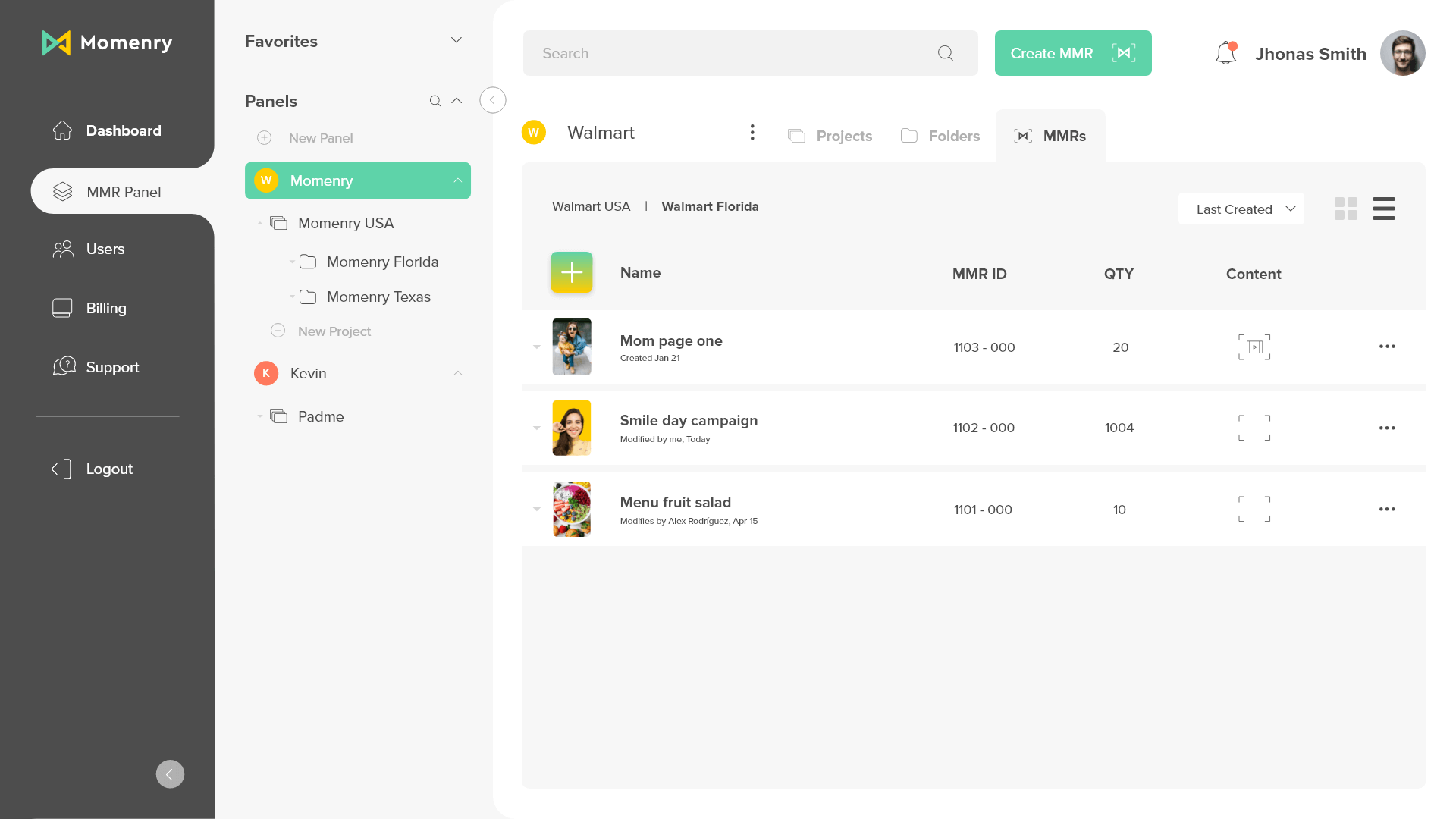Open Jhonas Smith profile avatar
1456x819 pixels.
1403,53
